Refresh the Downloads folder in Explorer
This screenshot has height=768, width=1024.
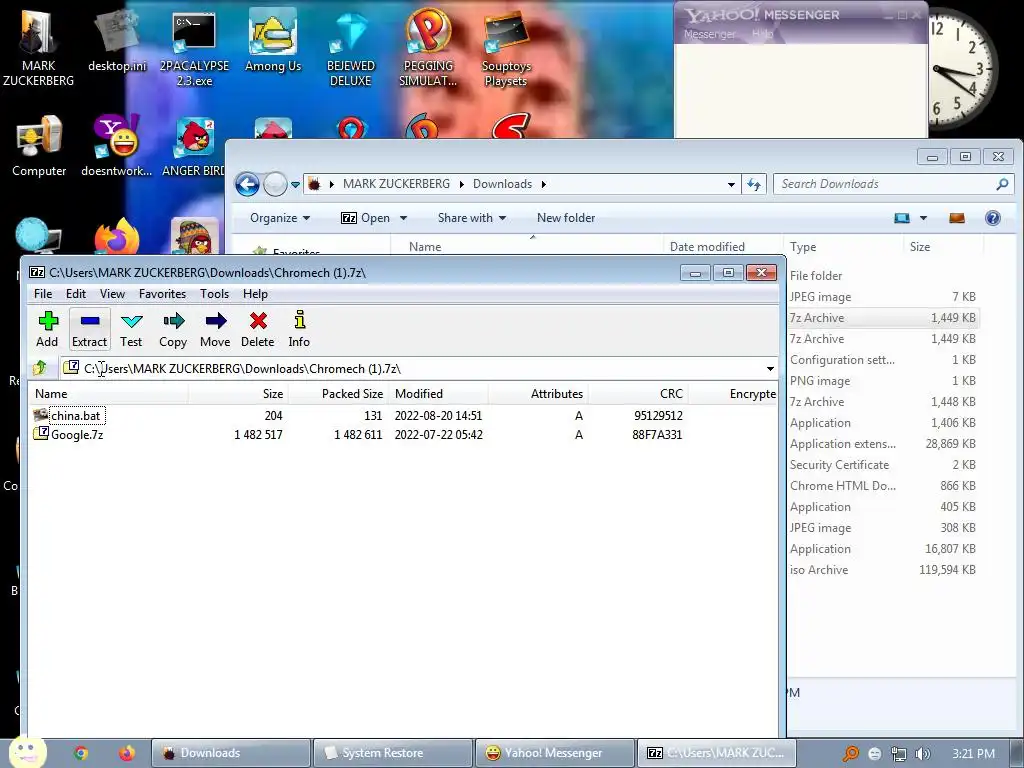coord(754,185)
